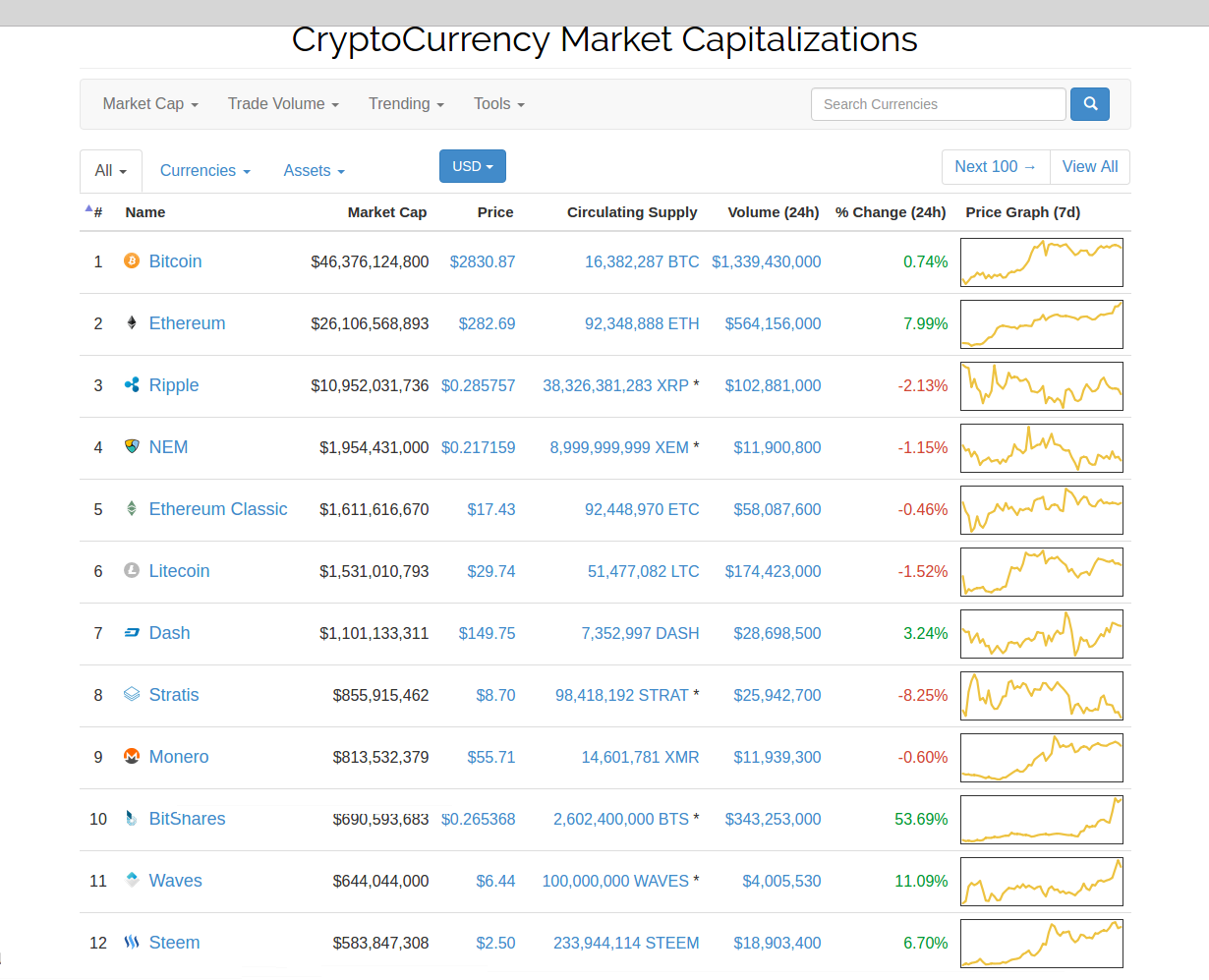Screen dimensions: 1209x980
Task: Click supply 16,382,287 BTC
Action: [642, 261]
